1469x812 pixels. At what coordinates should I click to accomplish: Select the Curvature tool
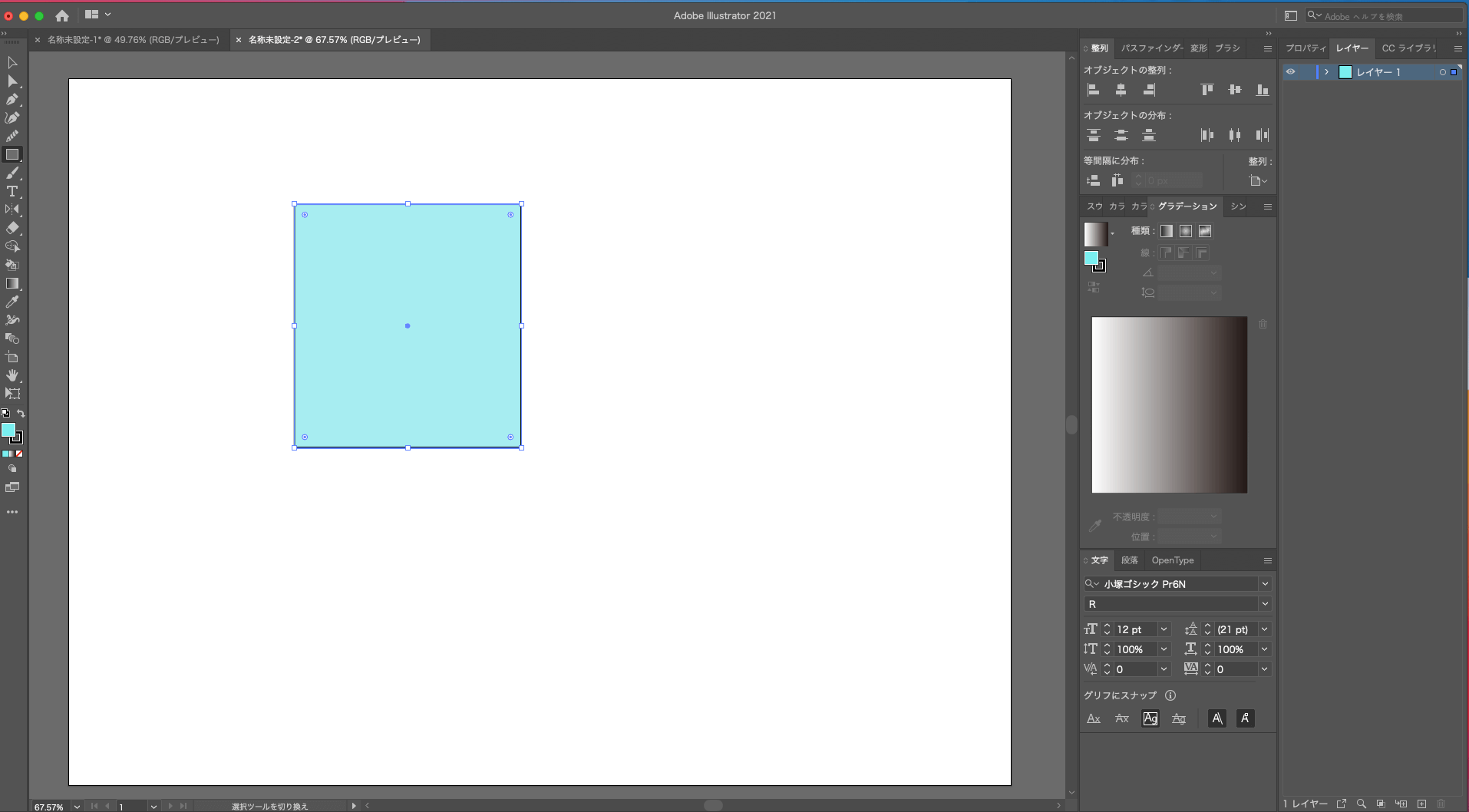click(x=12, y=117)
